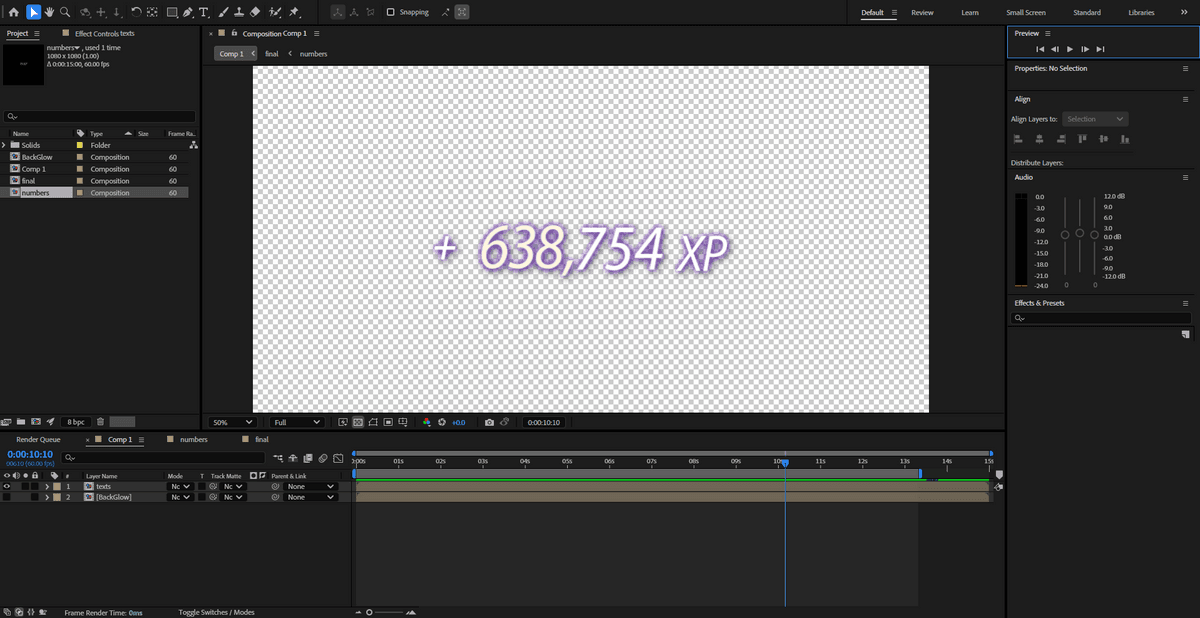Screen dimensions: 1200x618
Task: Select the Eraser tool
Action: (255, 12)
